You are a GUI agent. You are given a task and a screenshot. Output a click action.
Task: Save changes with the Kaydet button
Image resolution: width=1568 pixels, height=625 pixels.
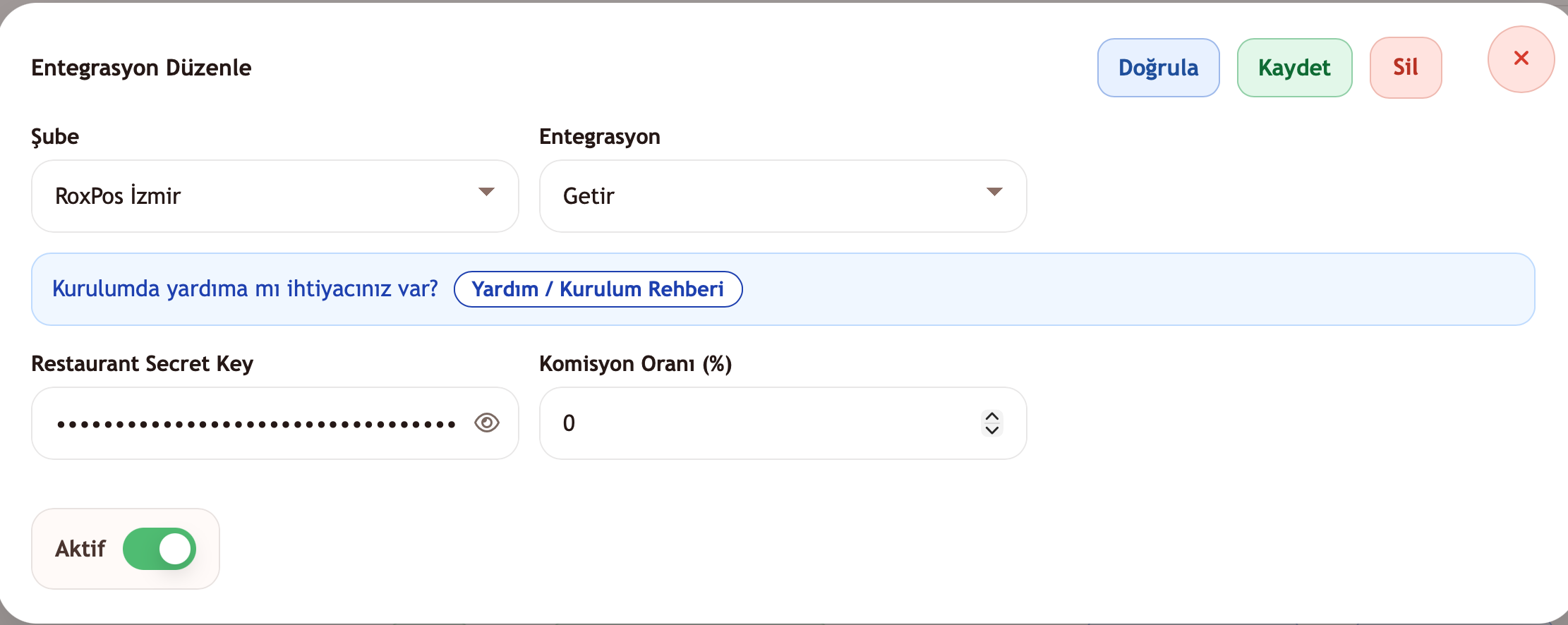click(1294, 68)
